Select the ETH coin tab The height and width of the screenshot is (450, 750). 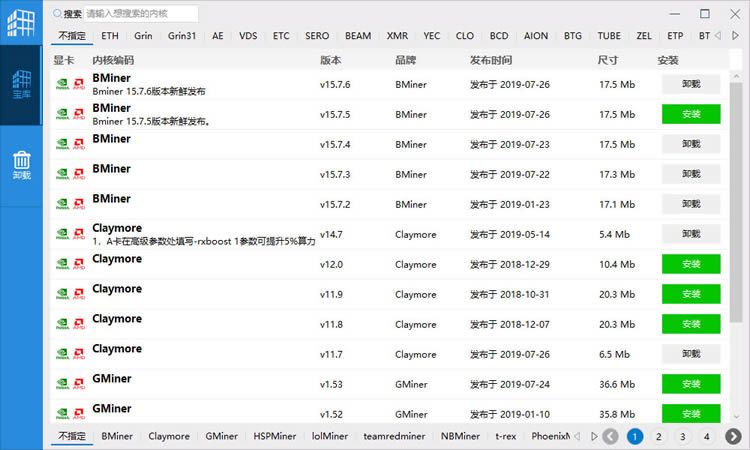(110, 36)
